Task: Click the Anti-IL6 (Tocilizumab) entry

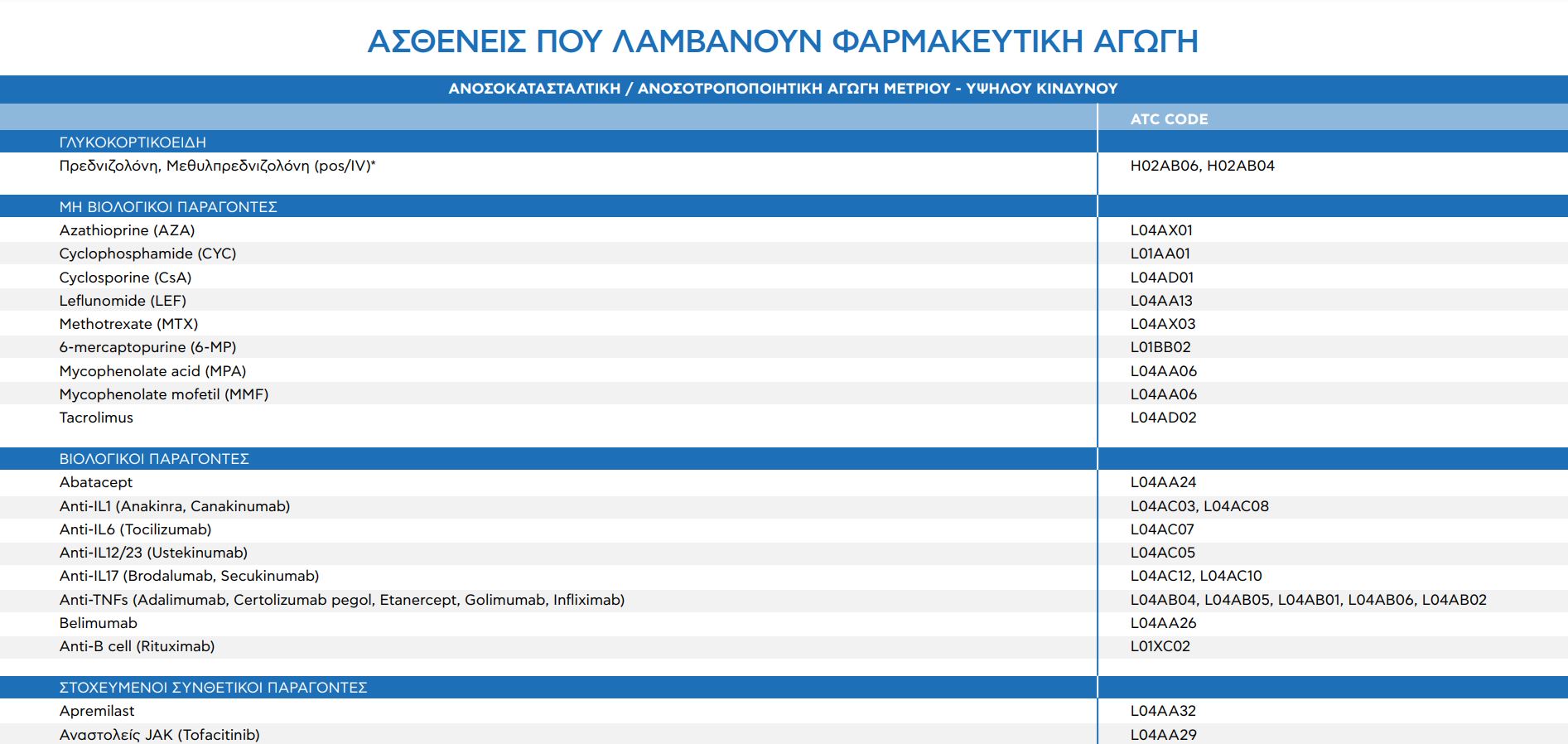Action: pyautogui.click(x=135, y=529)
